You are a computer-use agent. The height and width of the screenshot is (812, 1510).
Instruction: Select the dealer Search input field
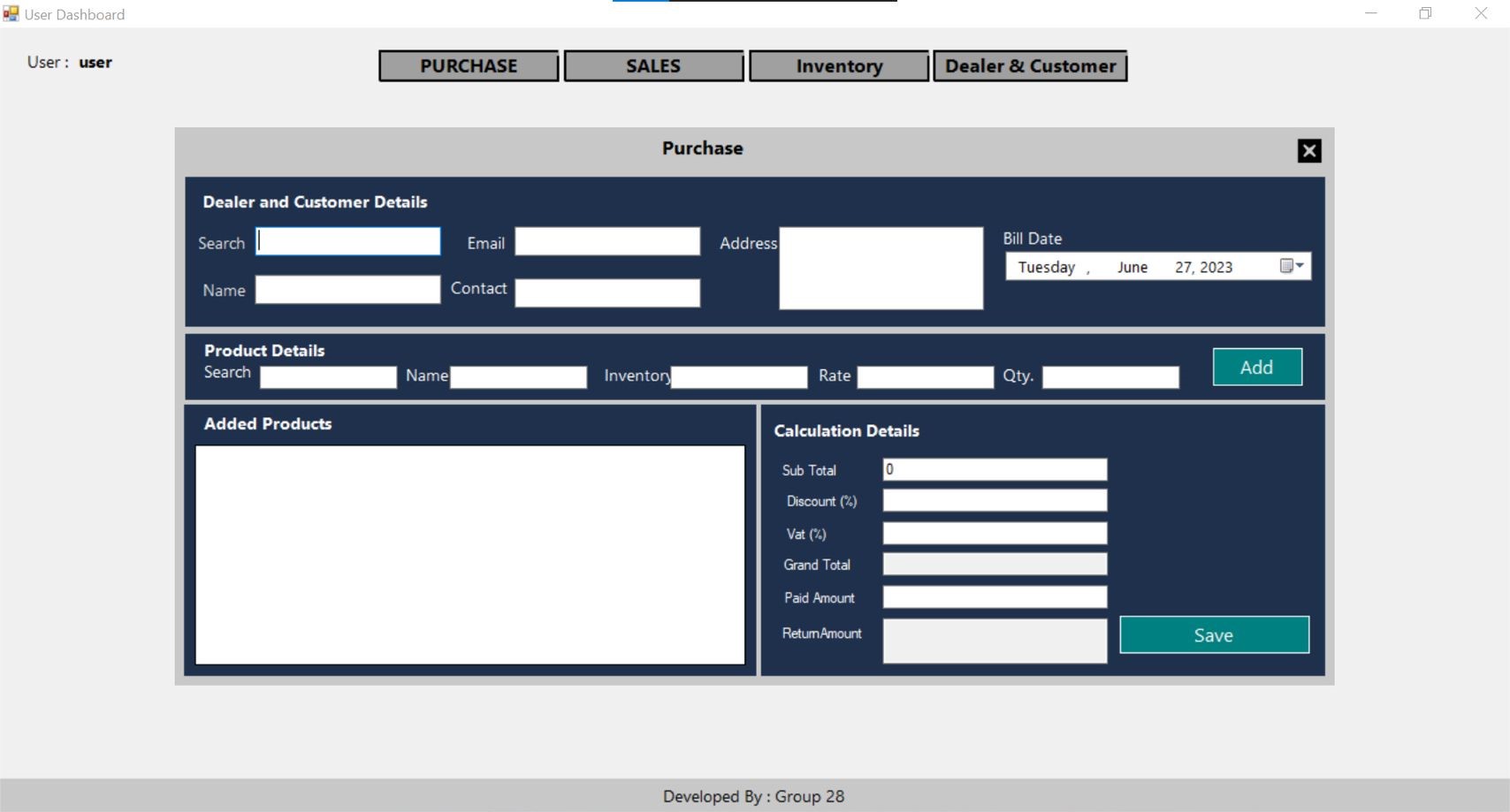pyautogui.click(x=347, y=241)
